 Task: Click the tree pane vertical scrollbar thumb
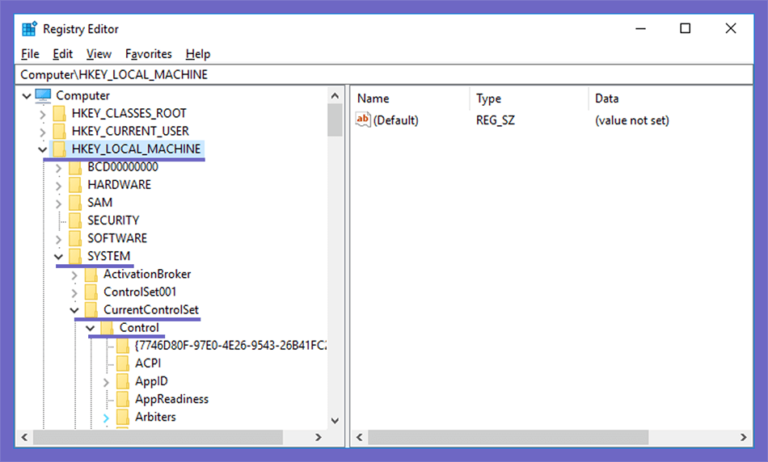[x=335, y=120]
